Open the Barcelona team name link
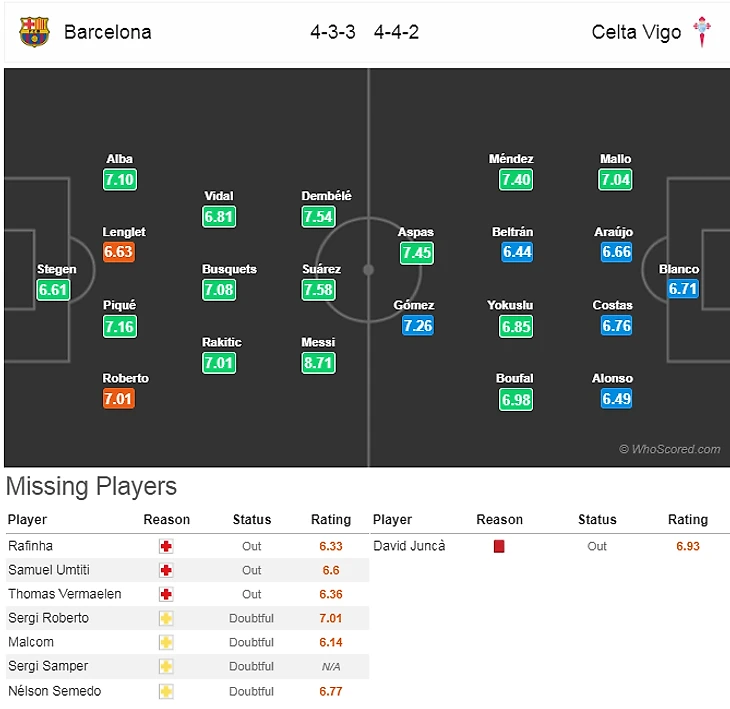This screenshot has height=709, width=730. coord(108,32)
